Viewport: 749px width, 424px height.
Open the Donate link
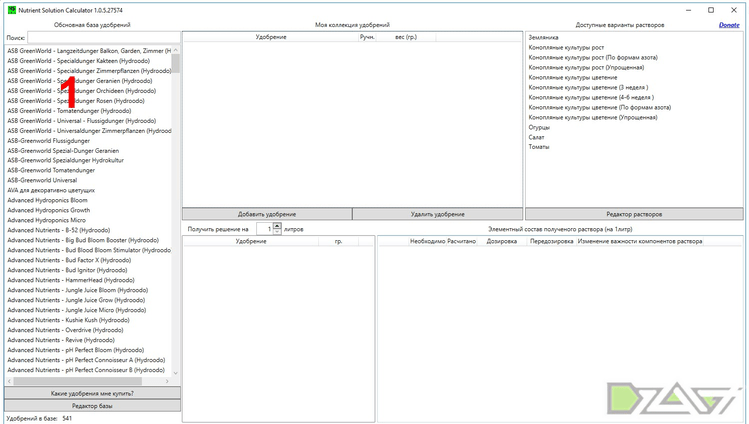click(729, 25)
